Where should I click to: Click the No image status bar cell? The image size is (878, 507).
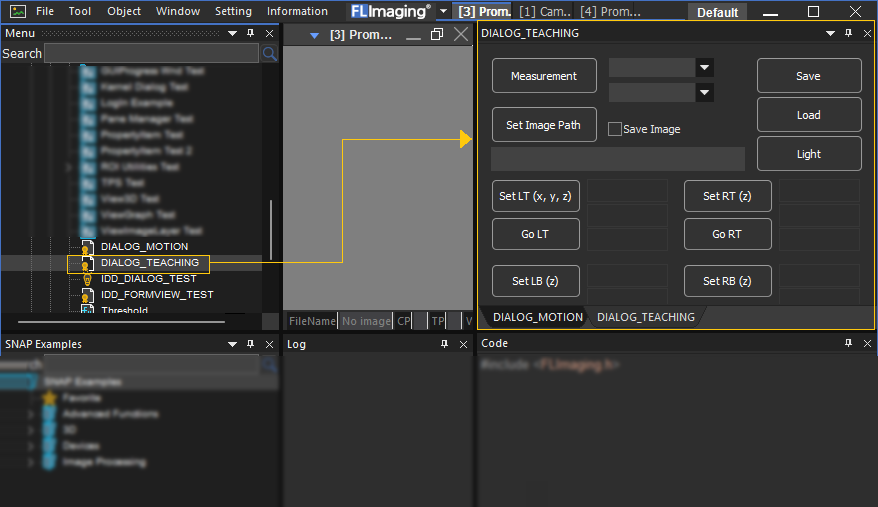tap(366, 321)
